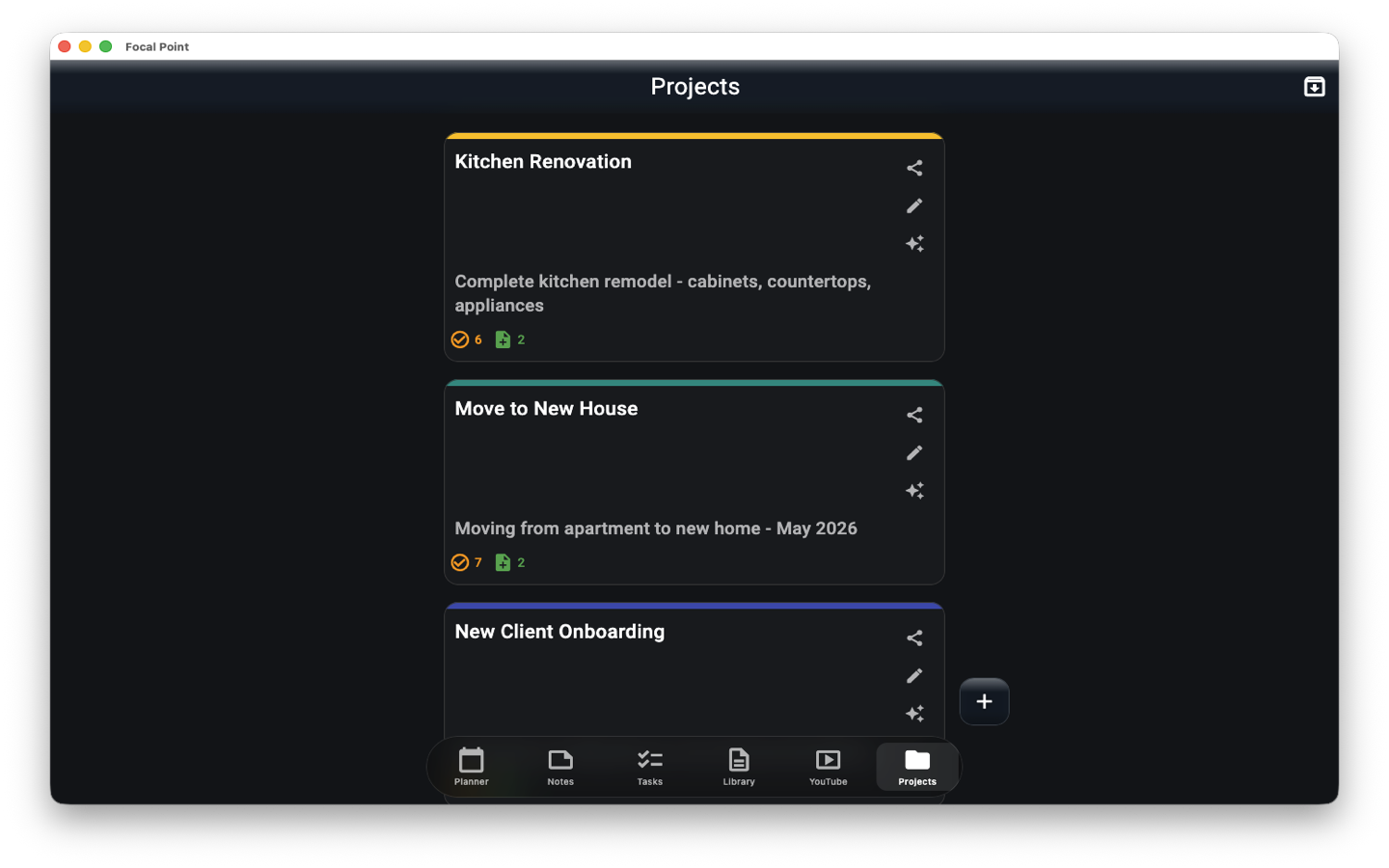Edit Kitchen Renovation using the pencil icon

[x=914, y=205]
